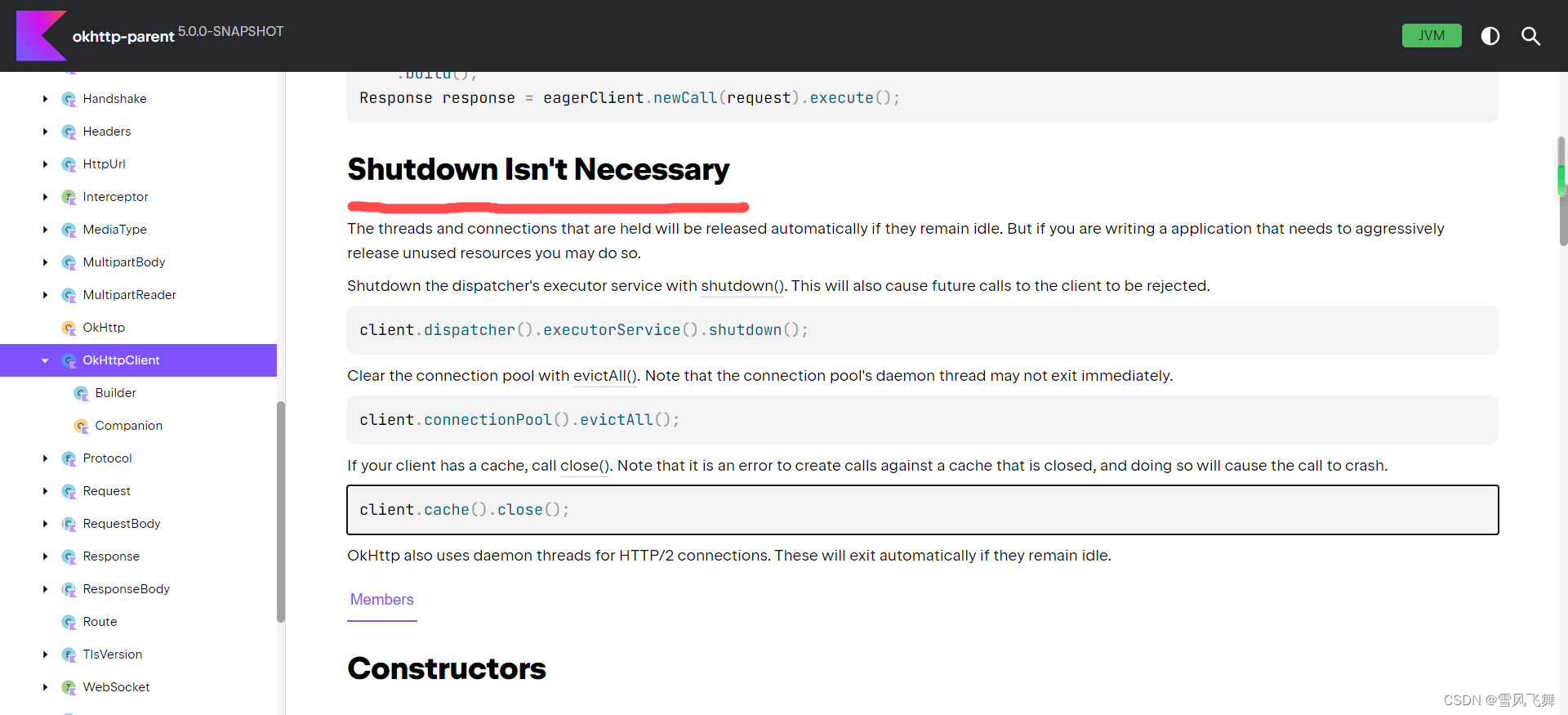
Task: Open the Builder entry under OkHttpClient
Action: click(x=115, y=393)
